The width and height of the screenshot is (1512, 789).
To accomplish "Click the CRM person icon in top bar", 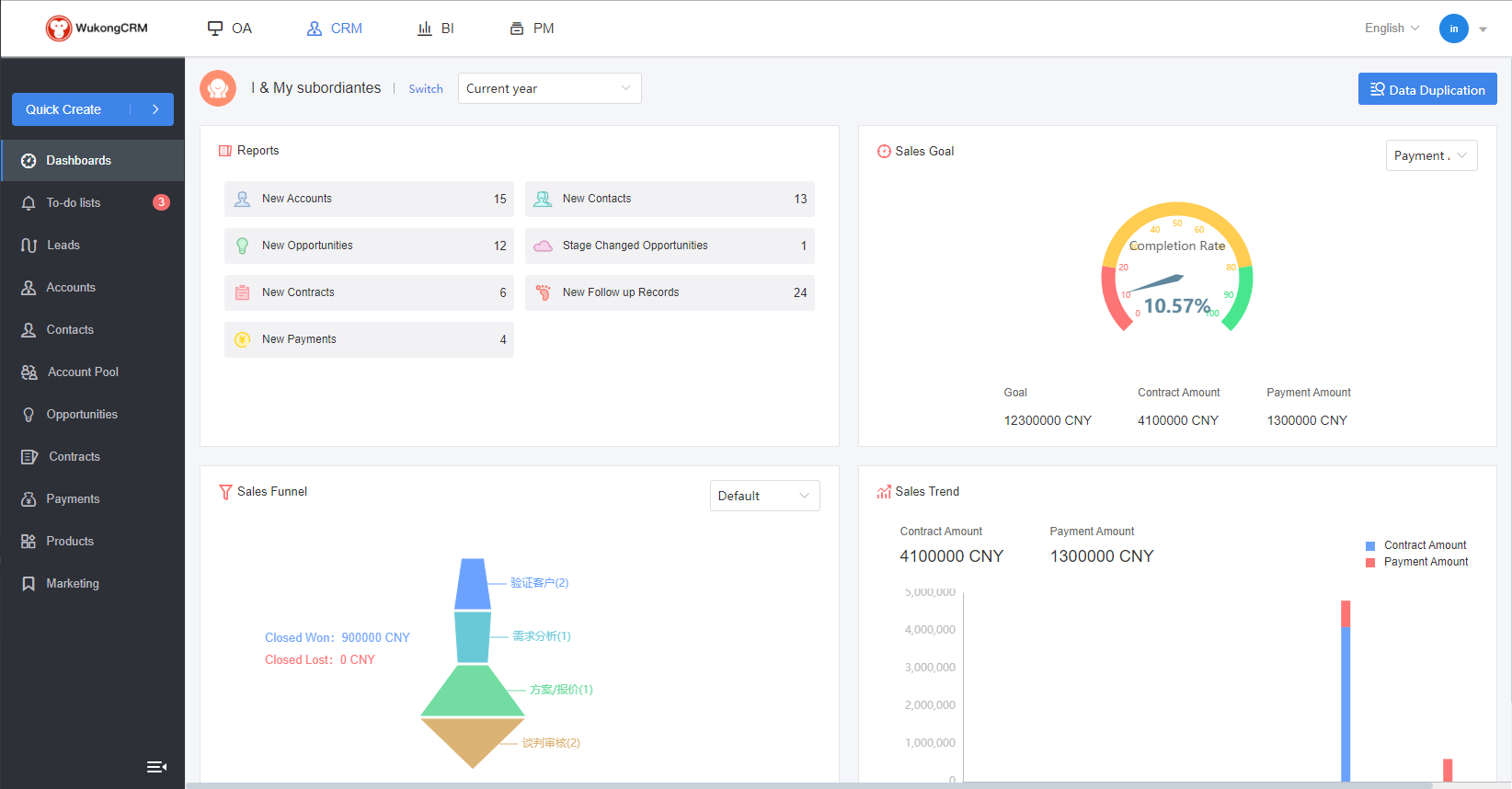I will click(x=315, y=29).
